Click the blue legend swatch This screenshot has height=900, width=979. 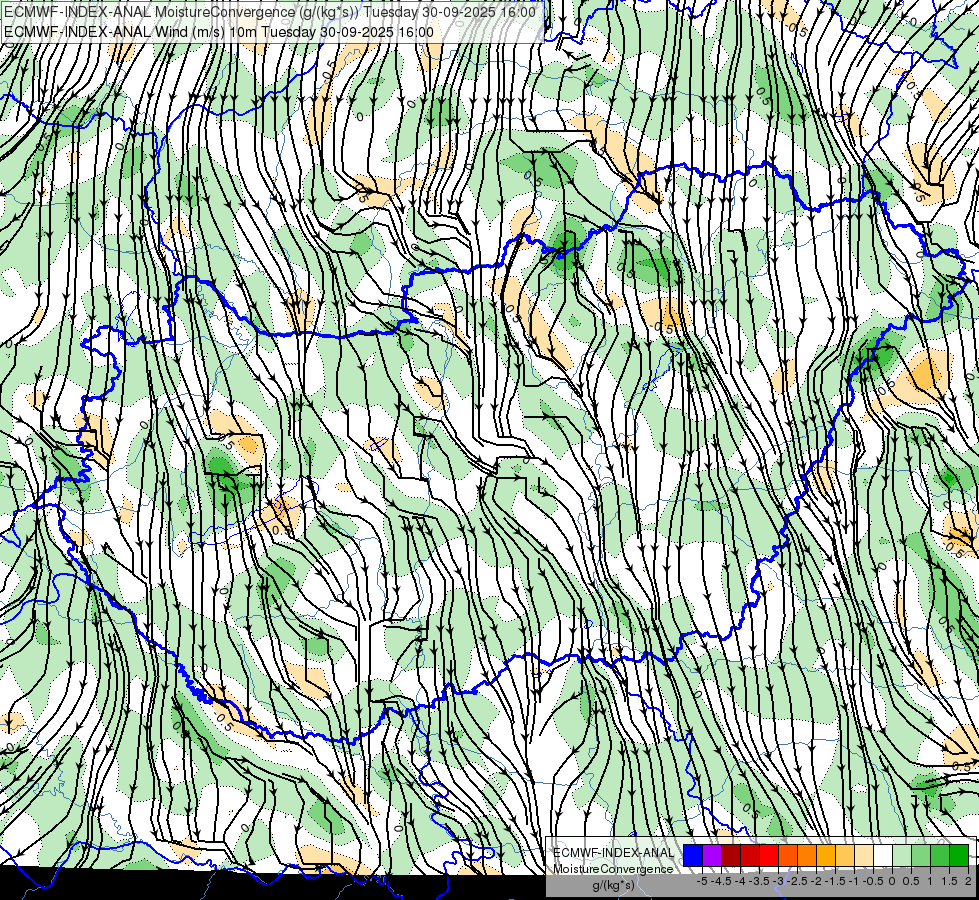[693, 855]
